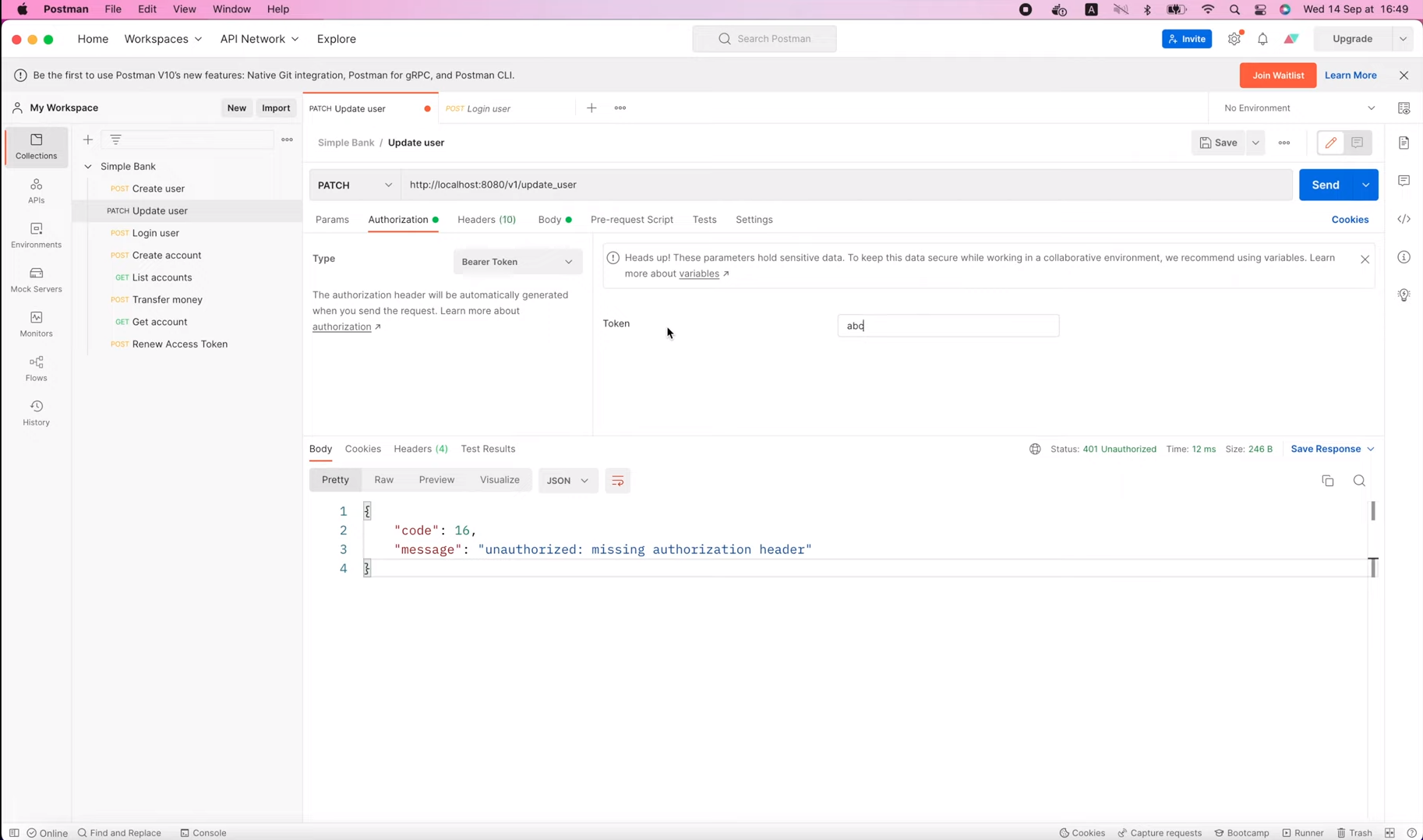Close the Postman V10 announcement banner
Image resolution: width=1423 pixels, height=840 pixels.
coord(1404,76)
